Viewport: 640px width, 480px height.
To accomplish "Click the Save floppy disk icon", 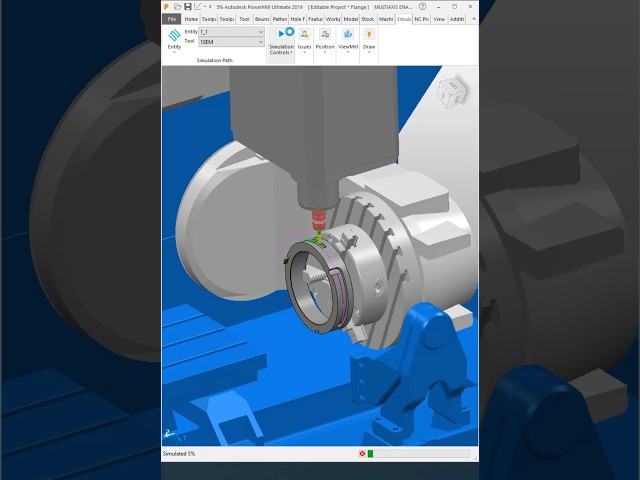I will [x=187, y=7].
